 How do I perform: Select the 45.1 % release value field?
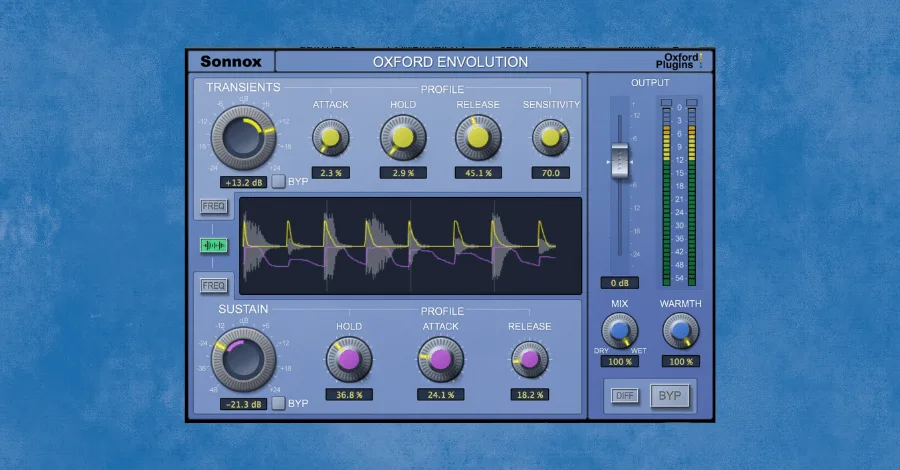tap(478, 173)
